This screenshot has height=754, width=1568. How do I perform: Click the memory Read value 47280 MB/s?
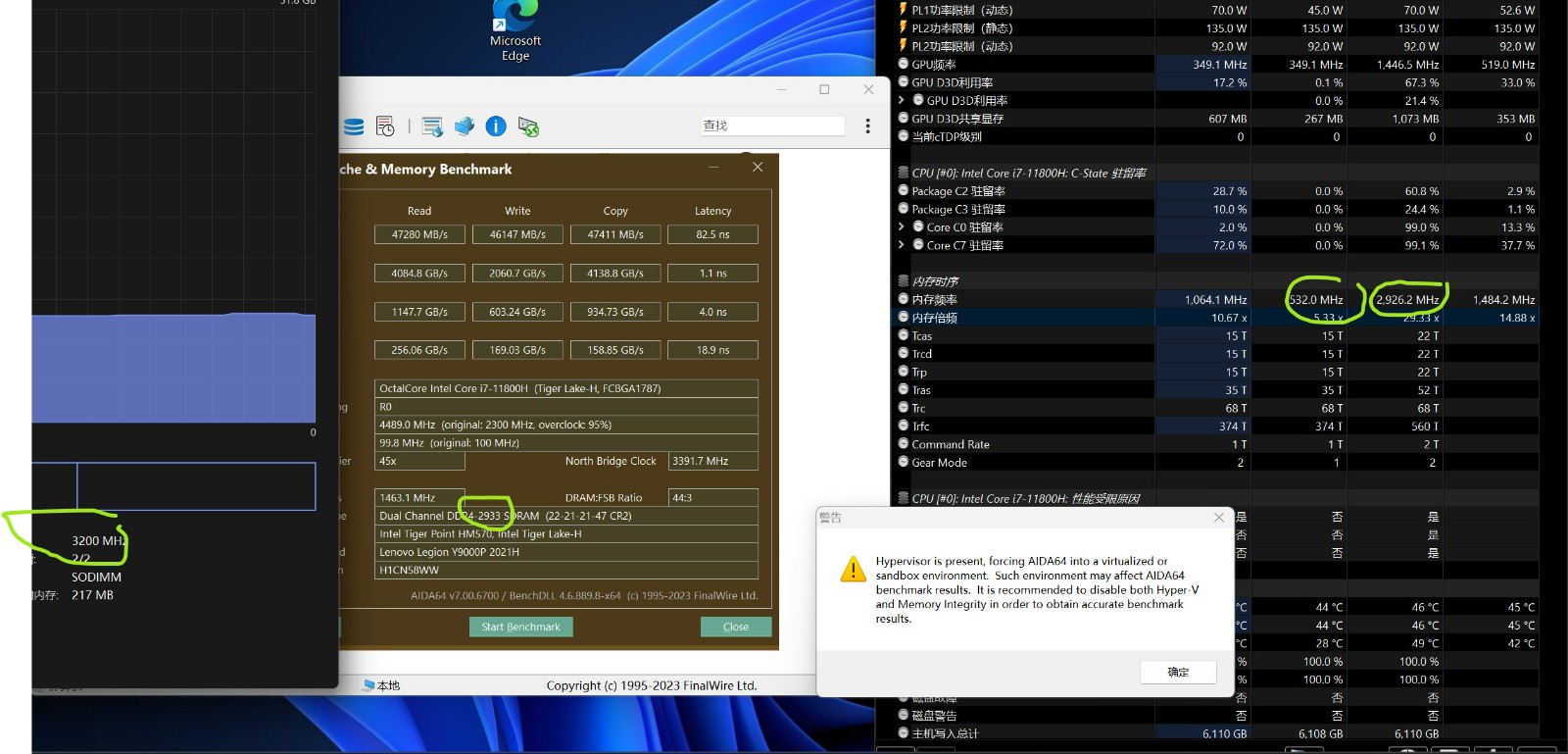[x=419, y=234]
